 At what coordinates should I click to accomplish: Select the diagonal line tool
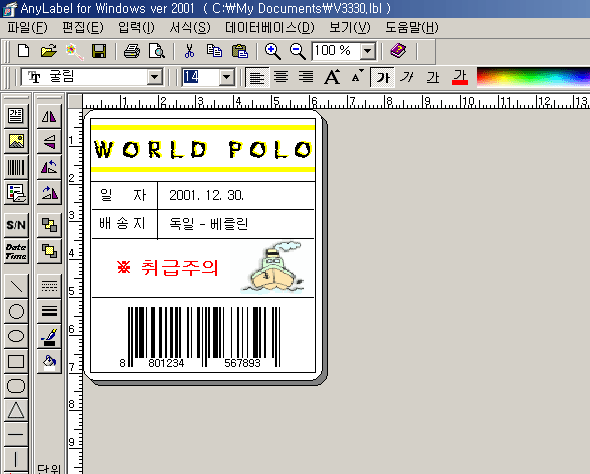tap(16, 287)
